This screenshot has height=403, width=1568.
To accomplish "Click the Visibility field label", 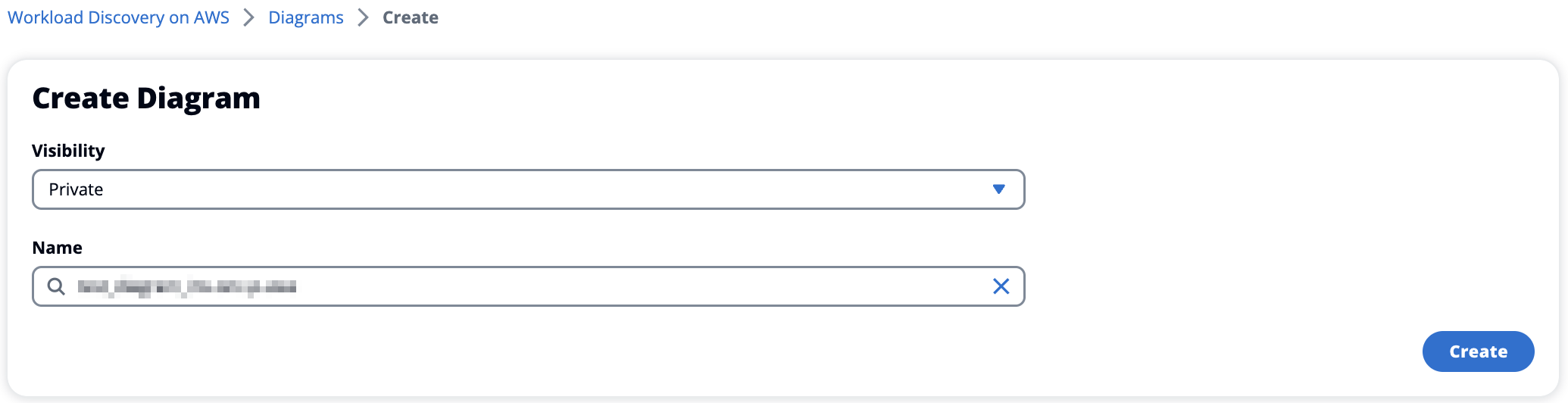I will coord(68,151).
